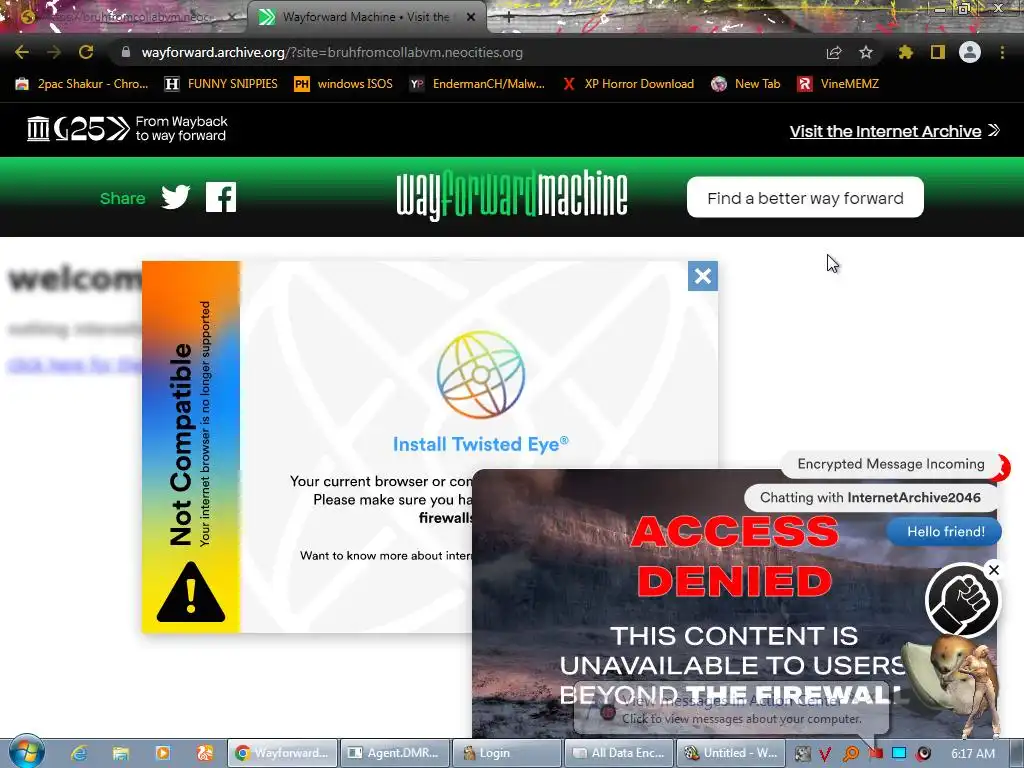1024x768 pixels.
Task: Reload the page with the refresh icon
Action: coord(86,52)
